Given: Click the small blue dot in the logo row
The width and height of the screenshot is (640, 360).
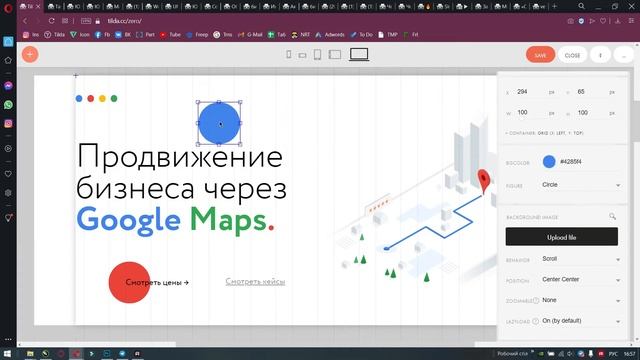Looking at the screenshot, I should click(79, 98).
